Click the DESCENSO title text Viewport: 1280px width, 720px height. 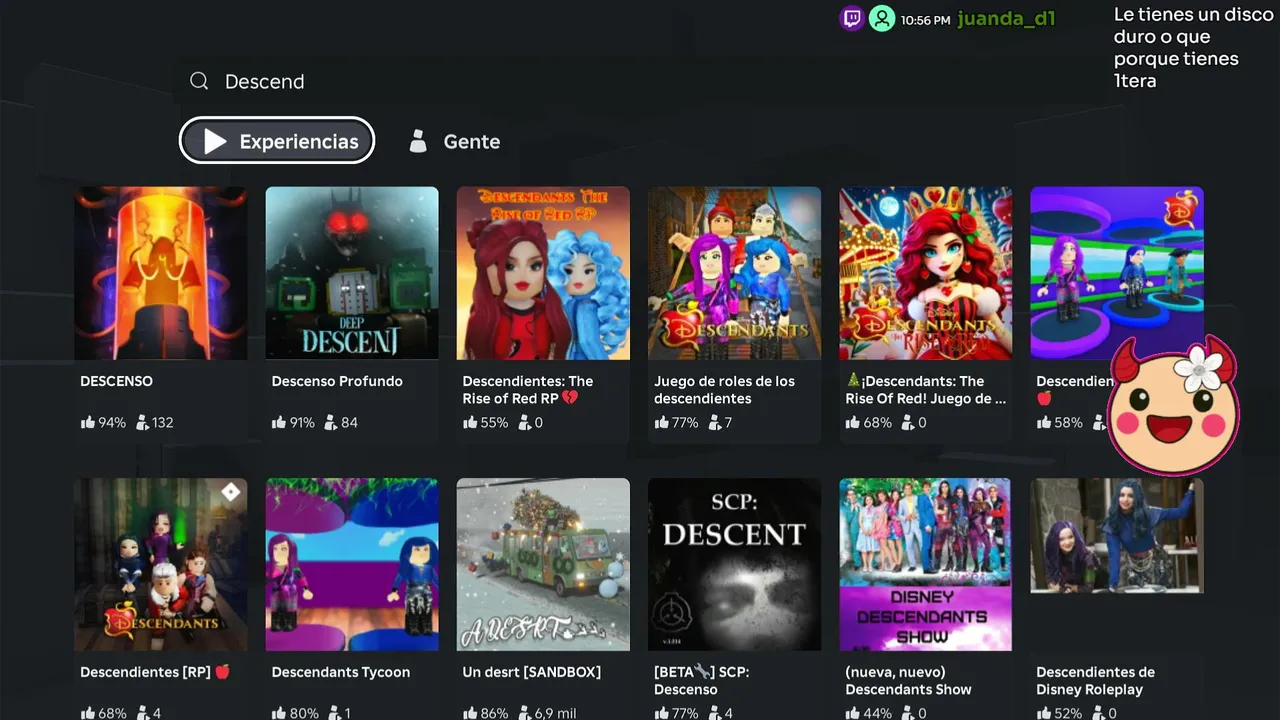[116, 381]
